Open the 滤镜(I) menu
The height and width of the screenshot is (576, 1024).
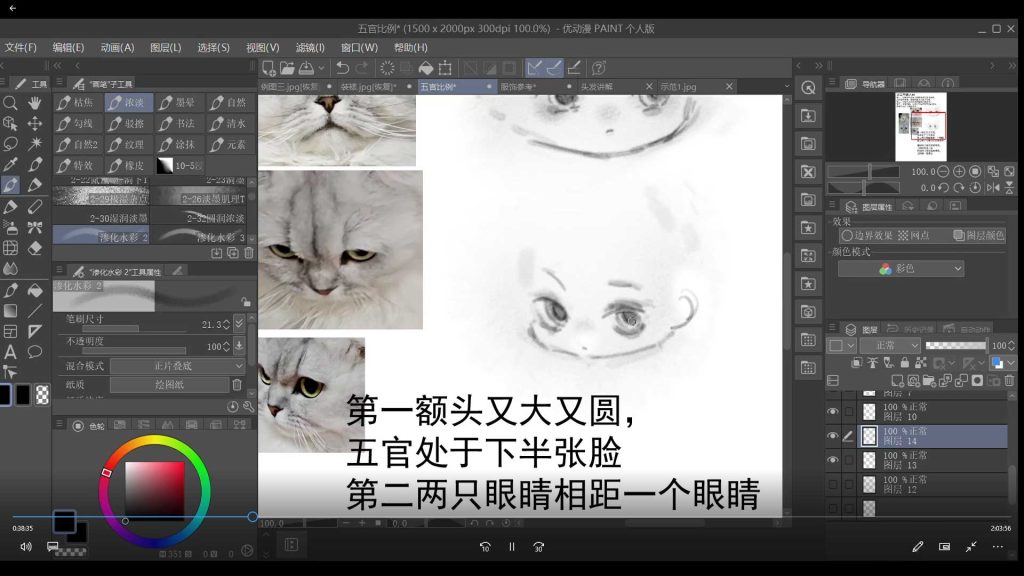tap(310, 48)
